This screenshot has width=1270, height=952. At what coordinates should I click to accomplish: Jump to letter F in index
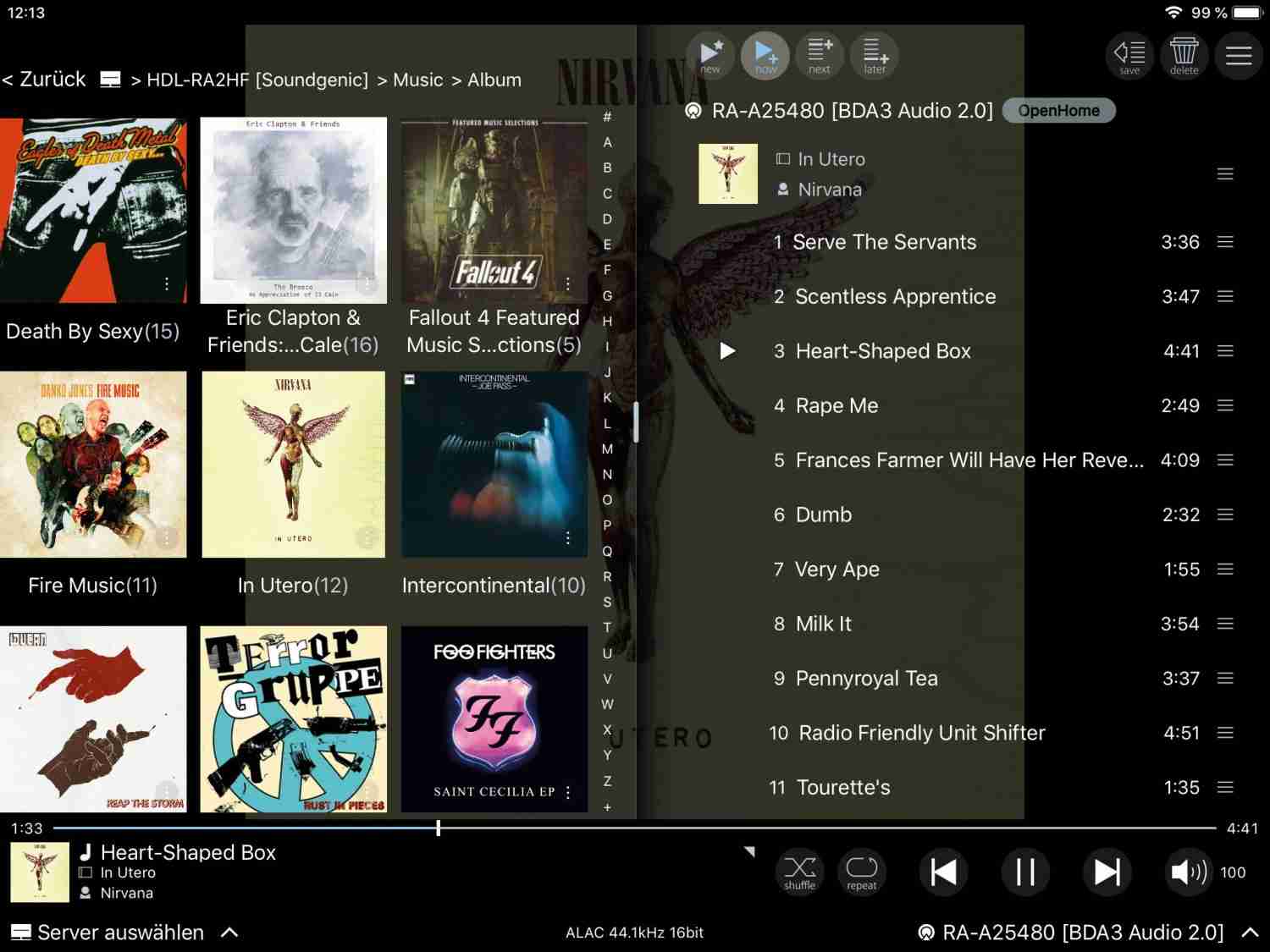(607, 270)
